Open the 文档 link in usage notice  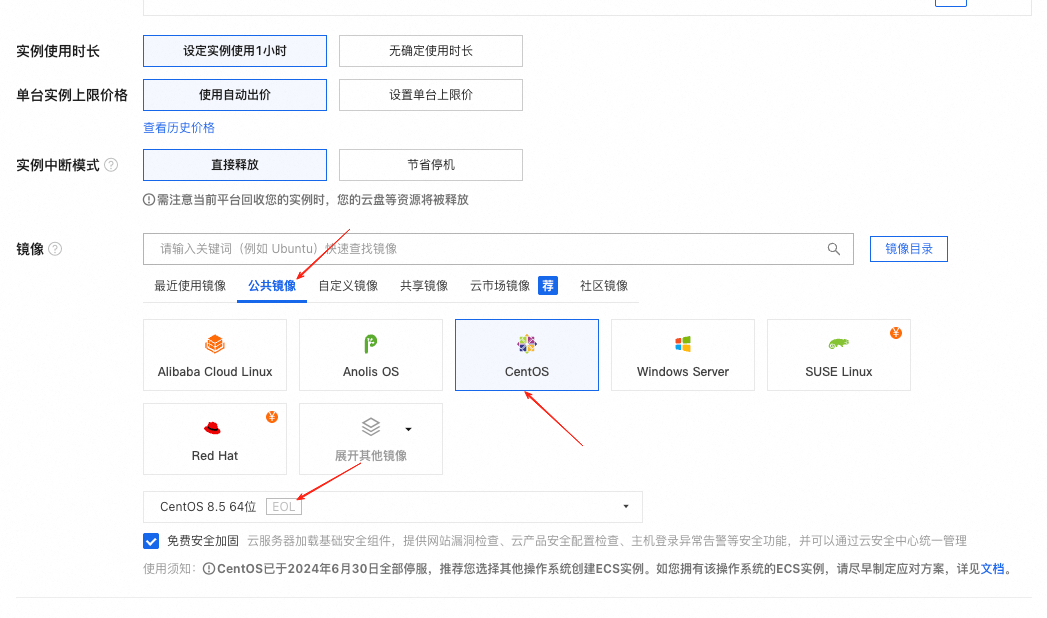992,569
